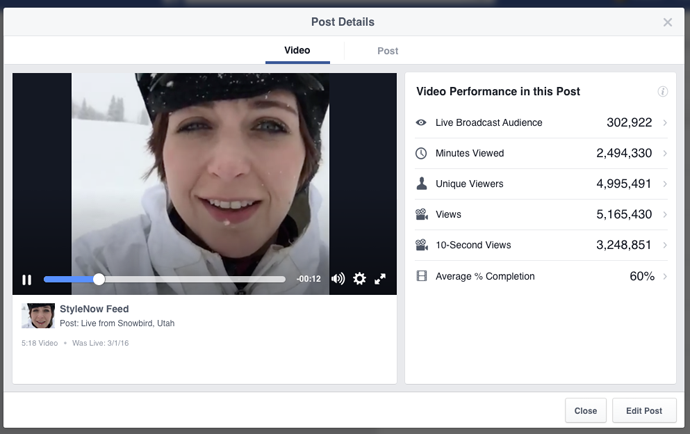This screenshot has height=434, width=690.
Task: Expand video to fullscreen
Action: [380, 279]
